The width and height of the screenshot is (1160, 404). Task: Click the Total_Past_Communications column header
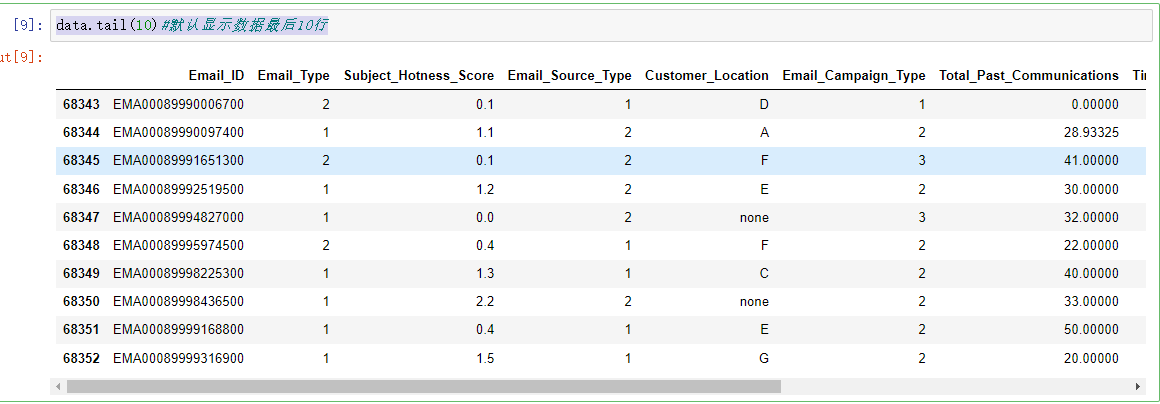[1028, 75]
